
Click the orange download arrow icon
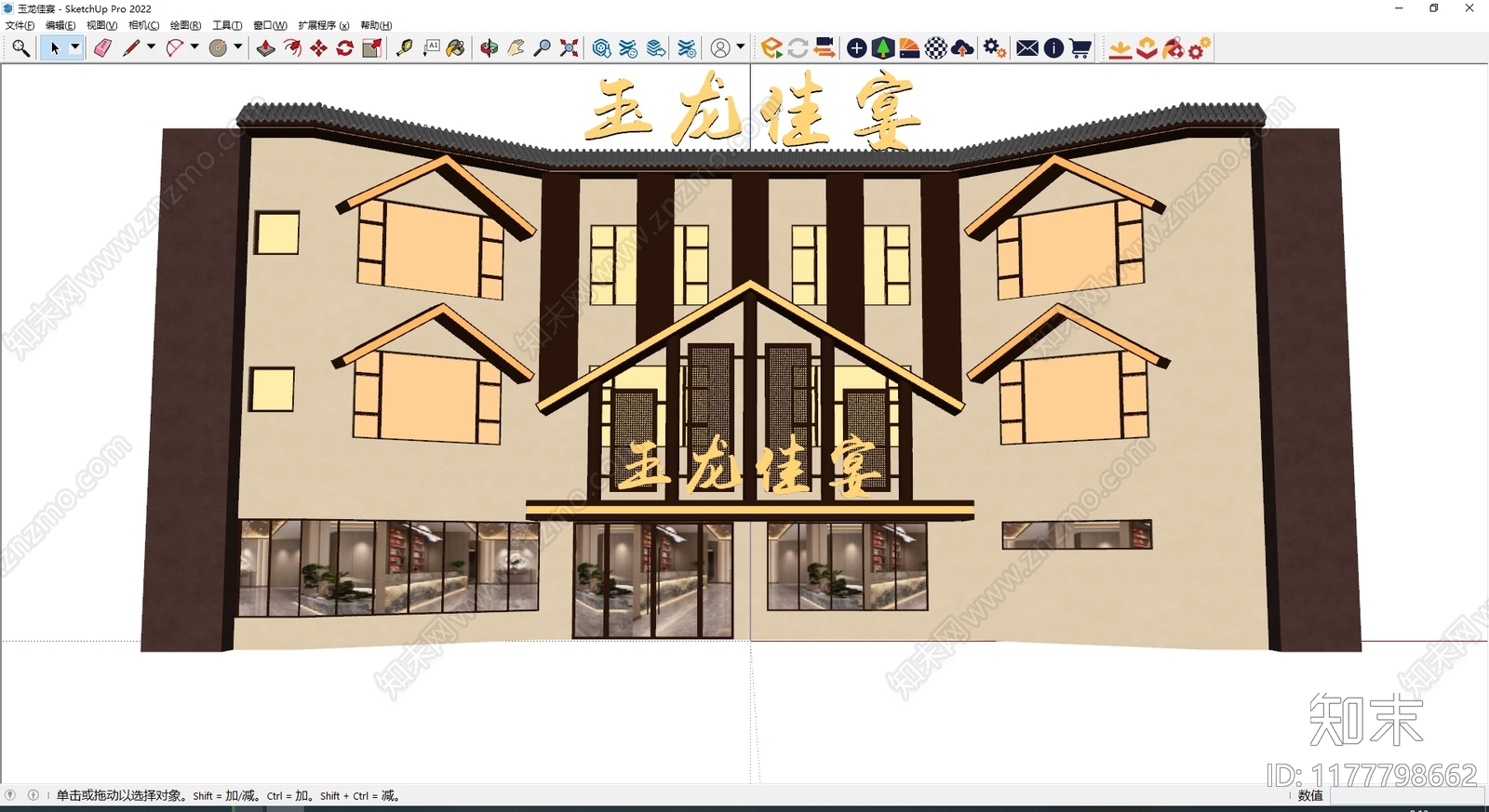pos(1120,48)
